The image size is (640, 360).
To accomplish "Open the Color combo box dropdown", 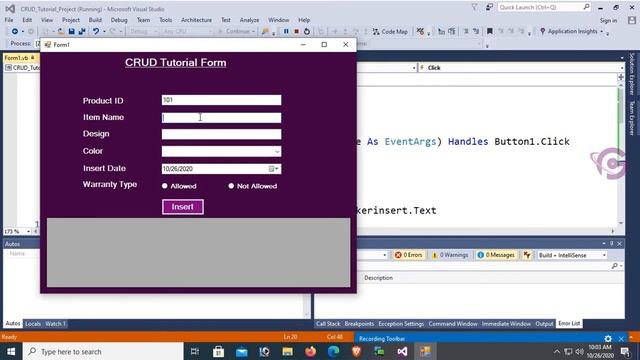I will click(277, 151).
